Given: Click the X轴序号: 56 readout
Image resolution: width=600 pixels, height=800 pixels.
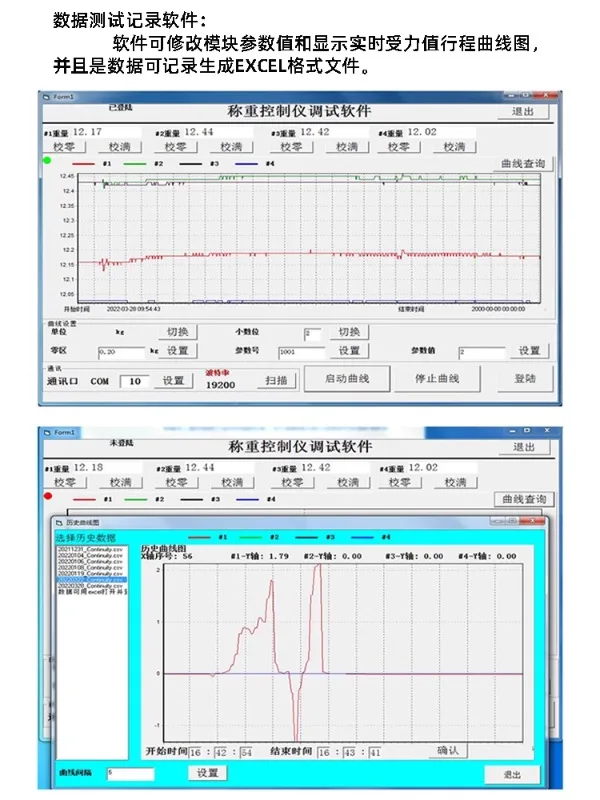Looking at the screenshot, I should pos(167,557).
